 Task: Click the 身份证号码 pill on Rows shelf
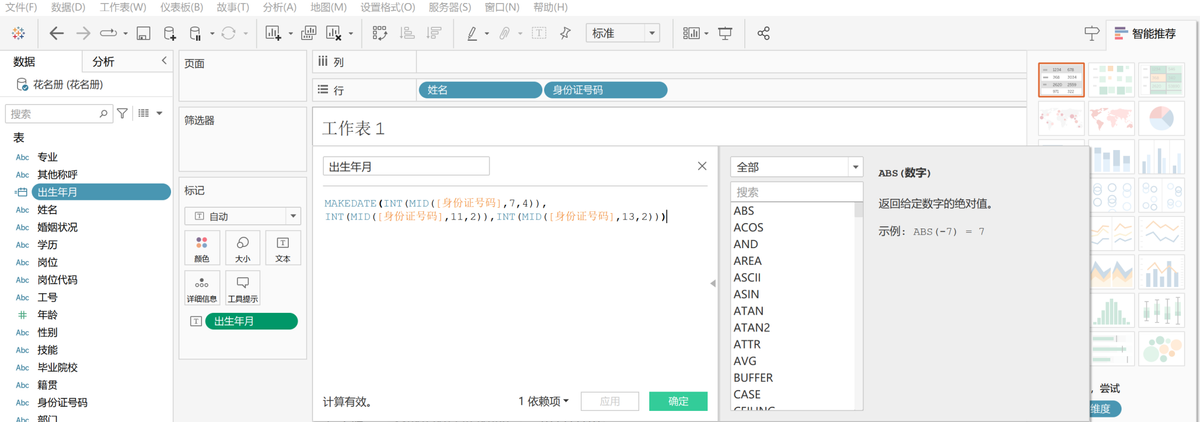click(605, 90)
